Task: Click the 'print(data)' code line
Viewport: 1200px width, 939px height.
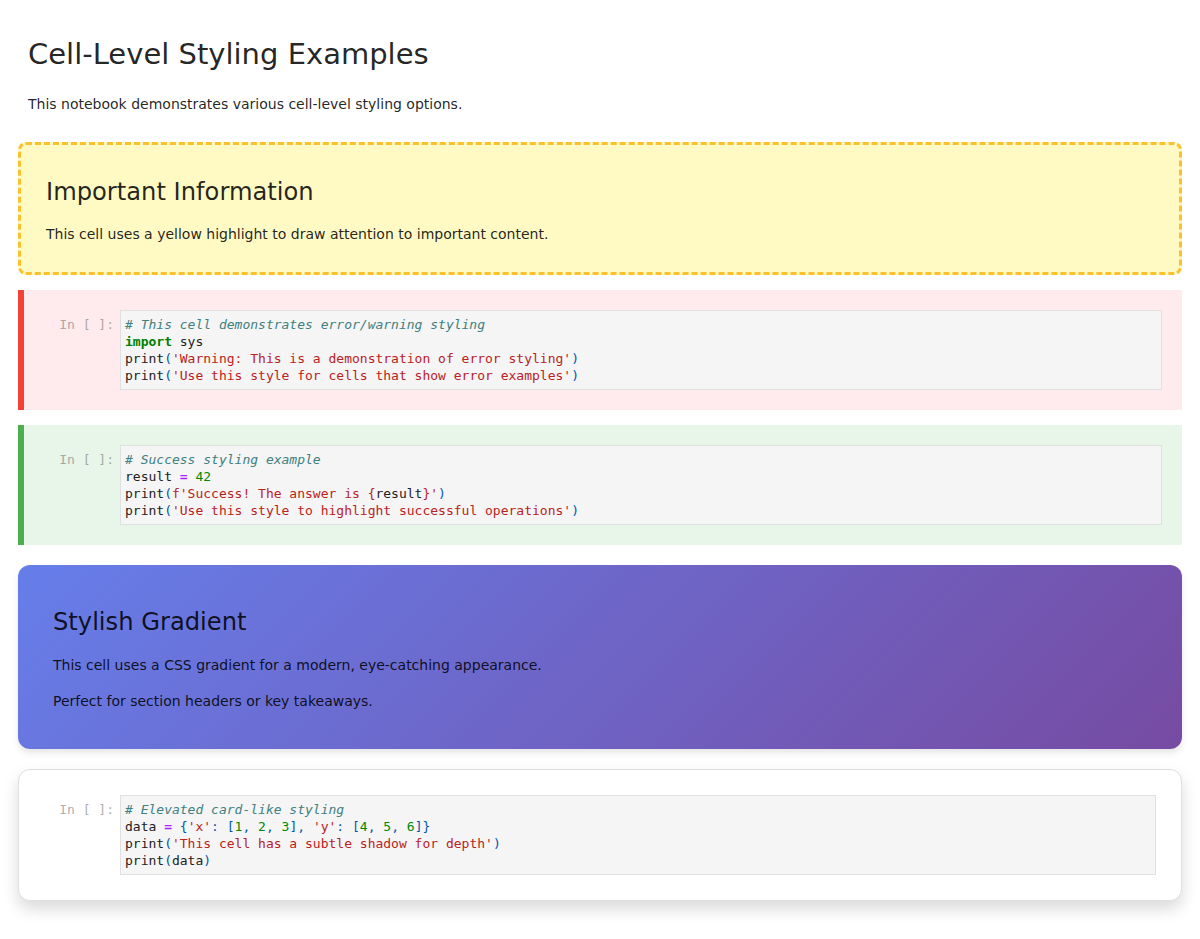Action: (x=168, y=861)
